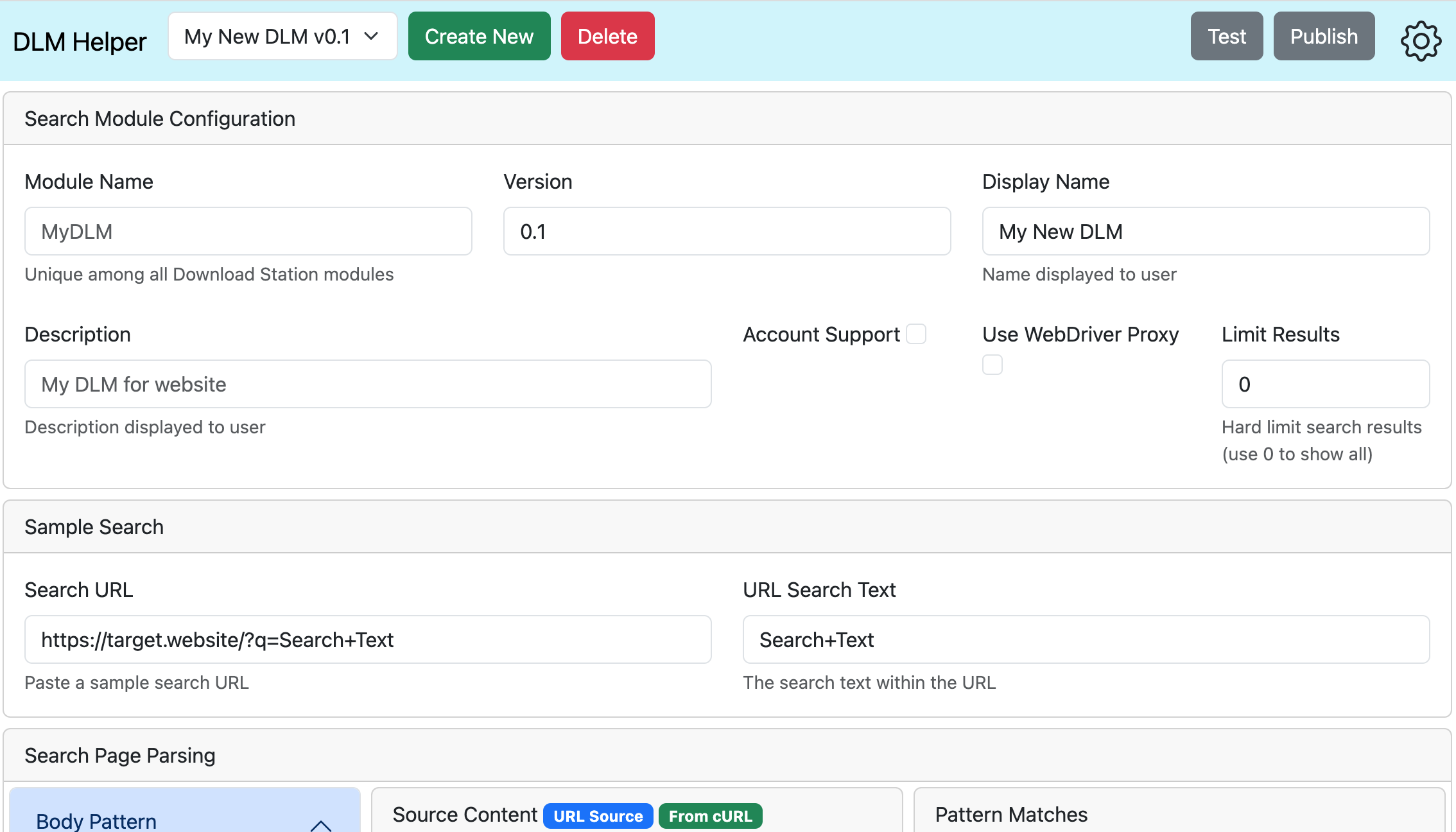Click into the Version field
1456x832 pixels.
727,231
